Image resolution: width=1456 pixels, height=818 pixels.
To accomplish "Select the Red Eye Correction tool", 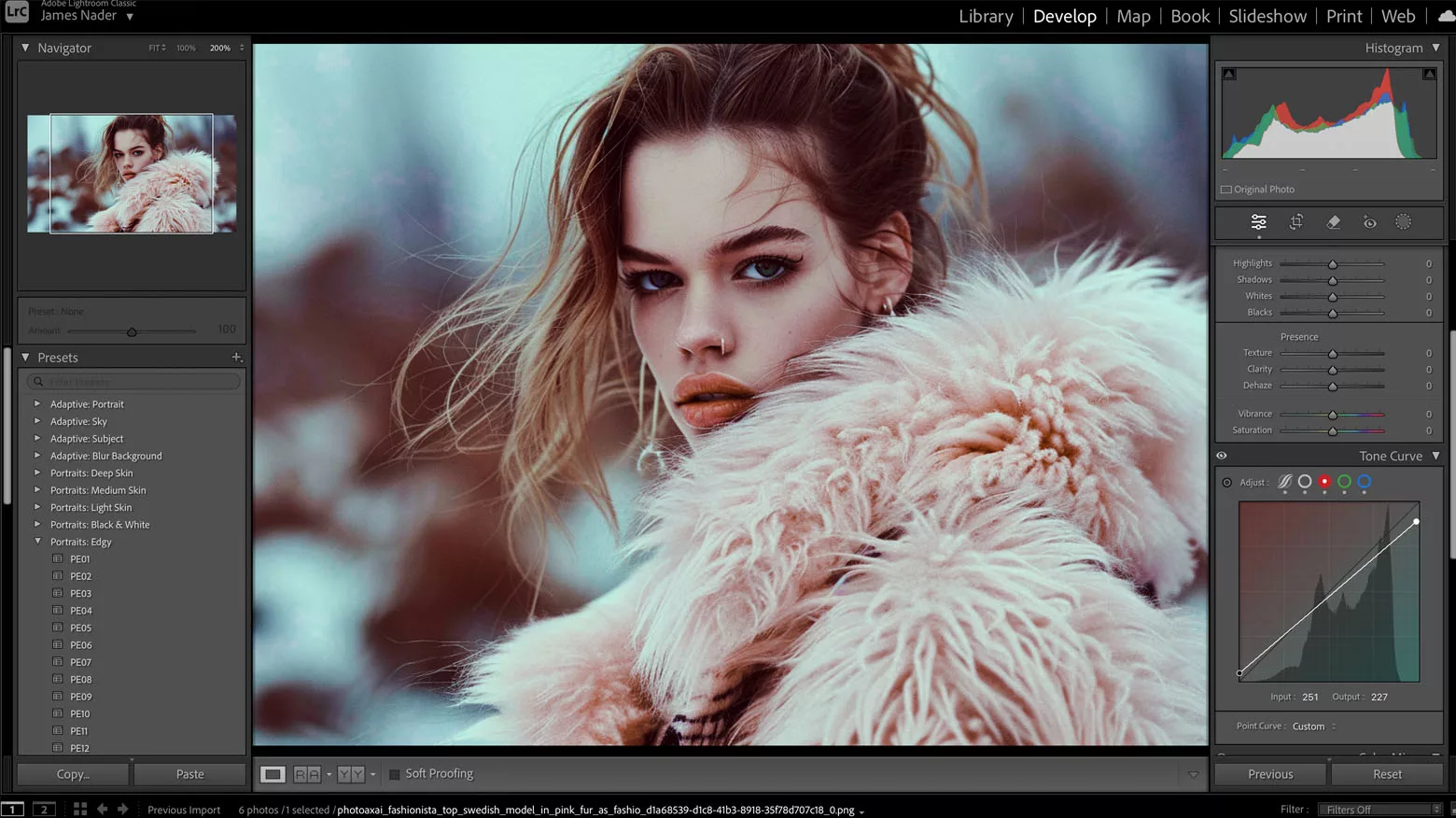I will pyautogui.click(x=1369, y=221).
